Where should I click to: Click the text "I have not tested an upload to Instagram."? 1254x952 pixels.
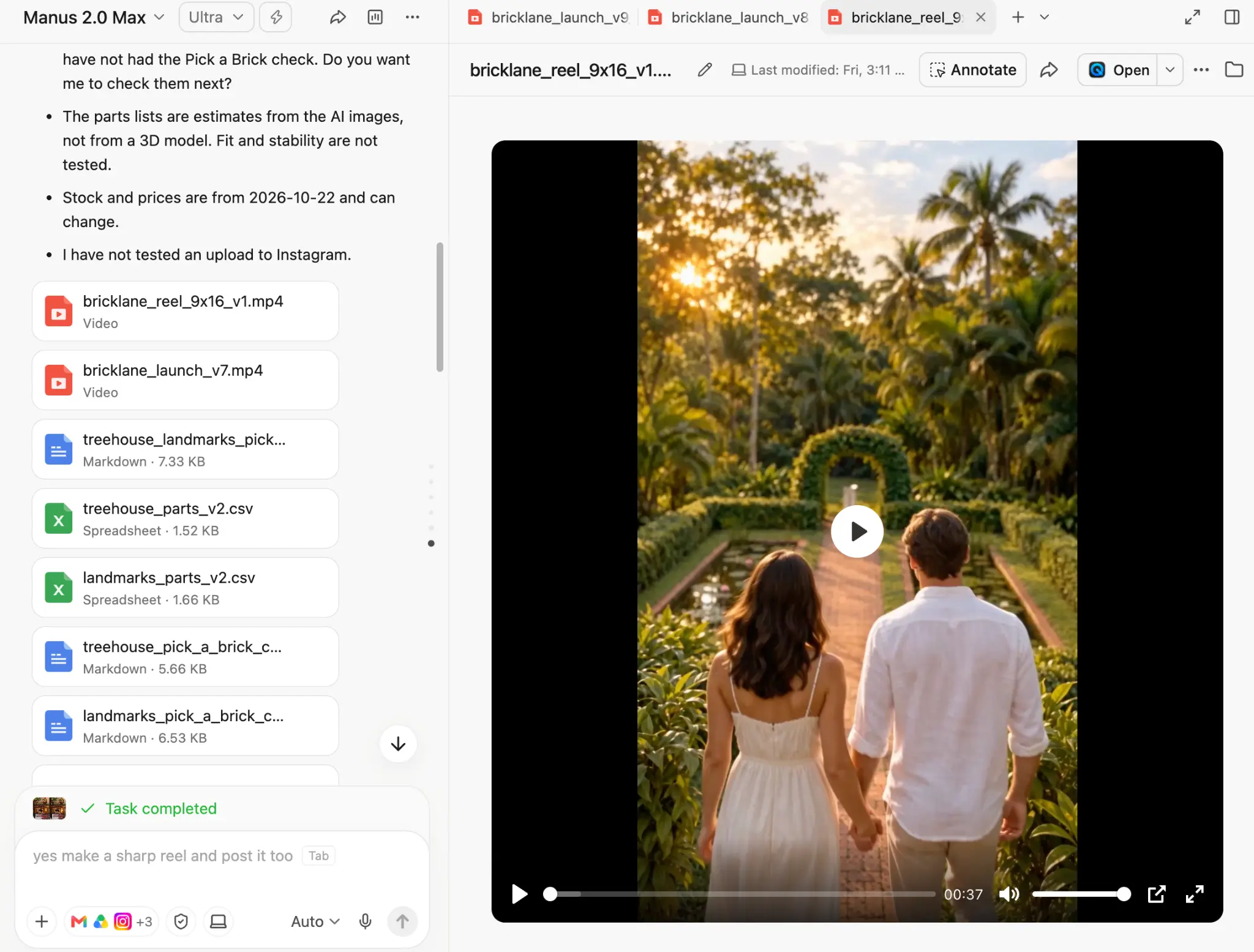coord(207,255)
